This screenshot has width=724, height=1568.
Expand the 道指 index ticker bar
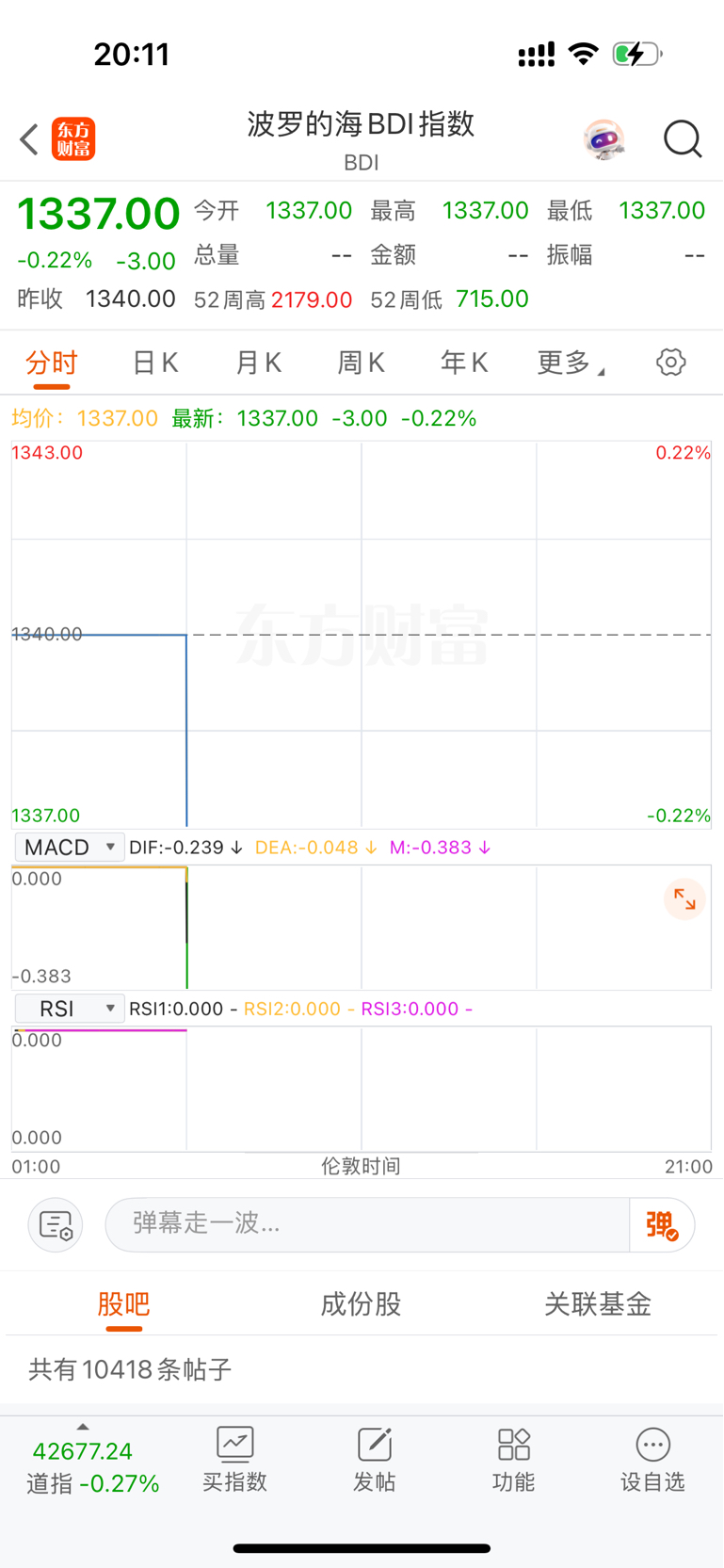pyautogui.click(x=92, y=1461)
